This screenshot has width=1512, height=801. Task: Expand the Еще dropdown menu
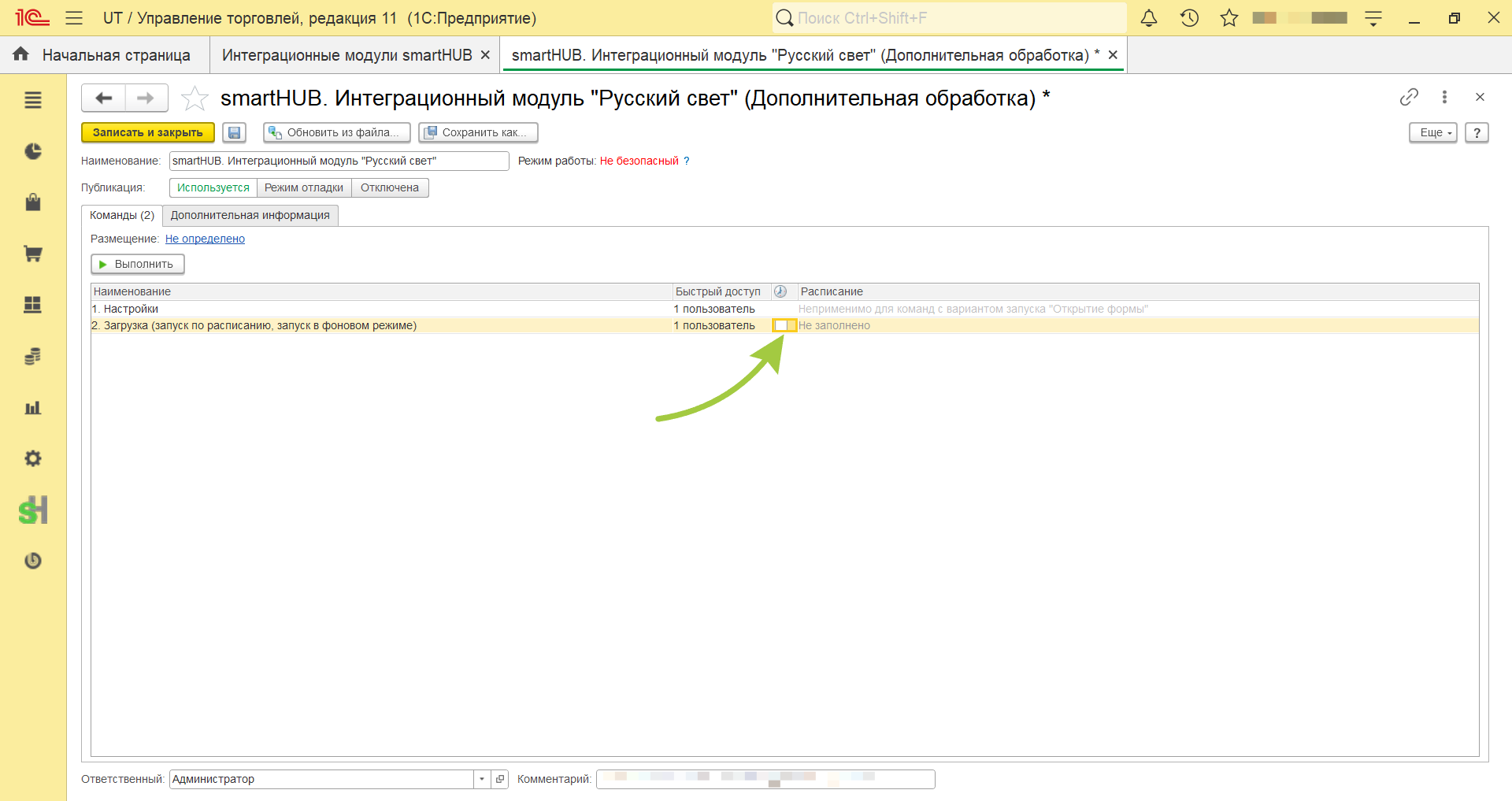[x=1433, y=132]
